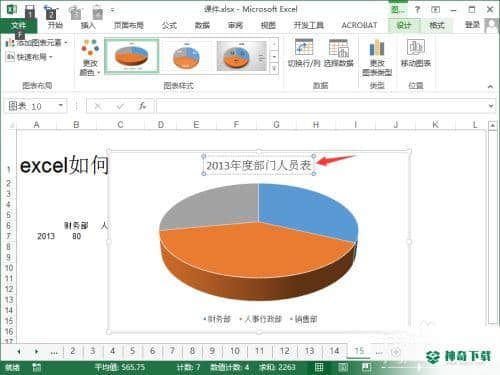Image resolution: width=500 pixels, height=375 pixels.
Task: Click the Save icon in Quick Access Toolbar
Action: pos(30,10)
